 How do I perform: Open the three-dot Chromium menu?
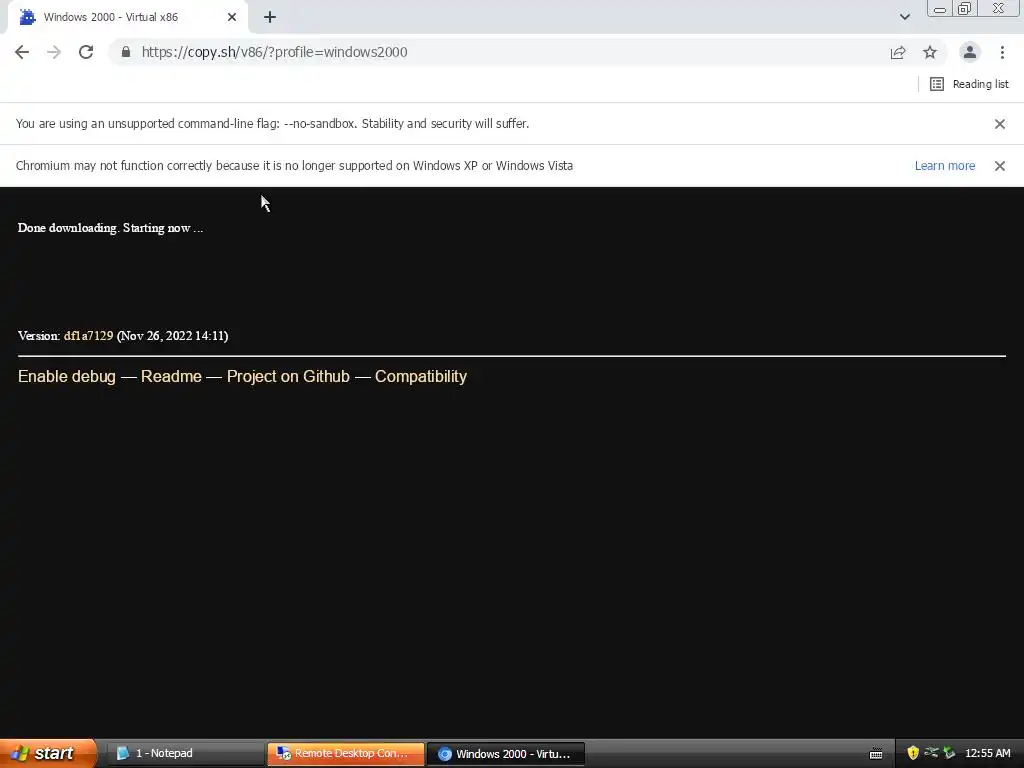click(x=1002, y=52)
